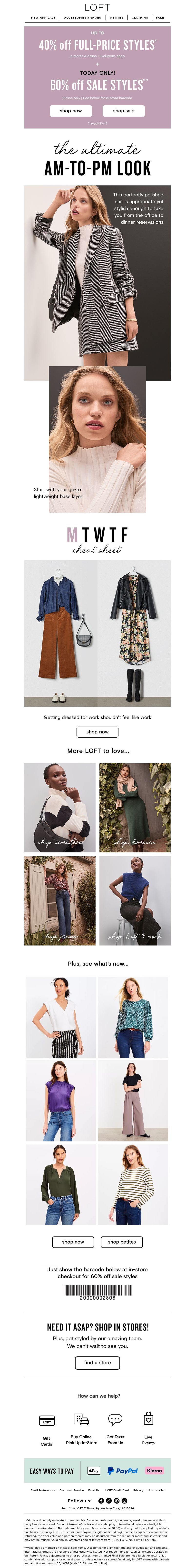195x1568 pixels.
Task: Open the Petites navigation item
Action: click(117, 18)
